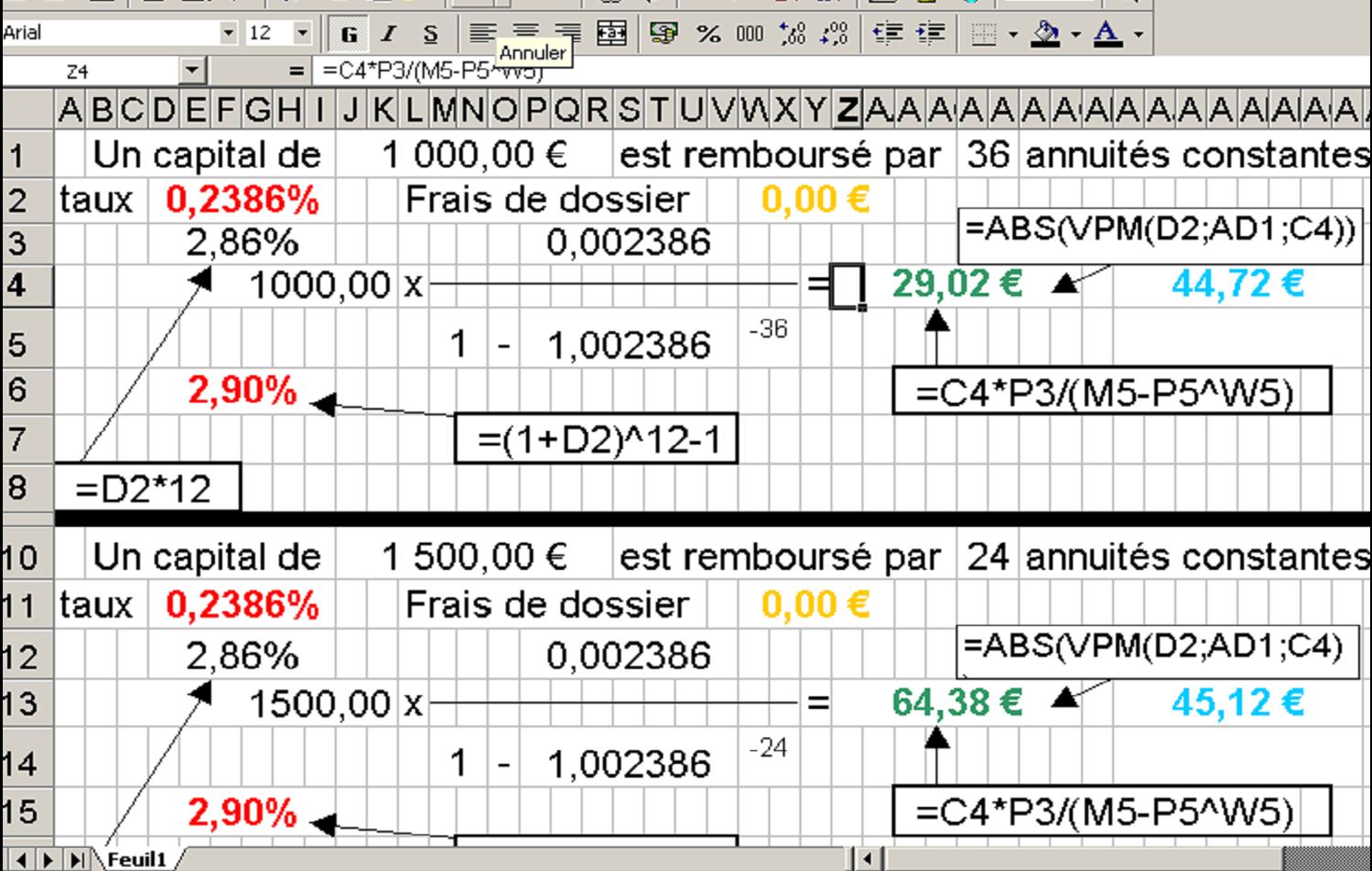Open the font color palette arrow
Image resolution: width=1372 pixels, height=871 pixels.
[x=1139, y=35]
